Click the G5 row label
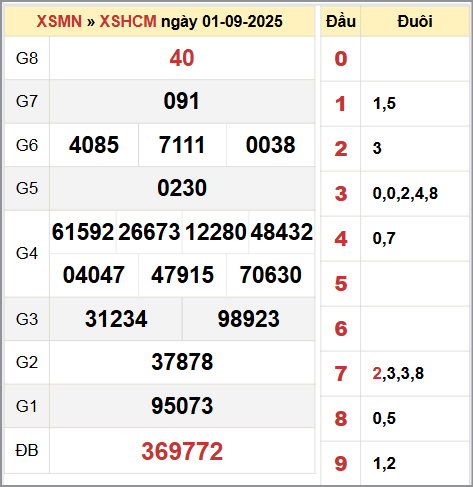This screenshot has width=473, height=487. point(27,188)
